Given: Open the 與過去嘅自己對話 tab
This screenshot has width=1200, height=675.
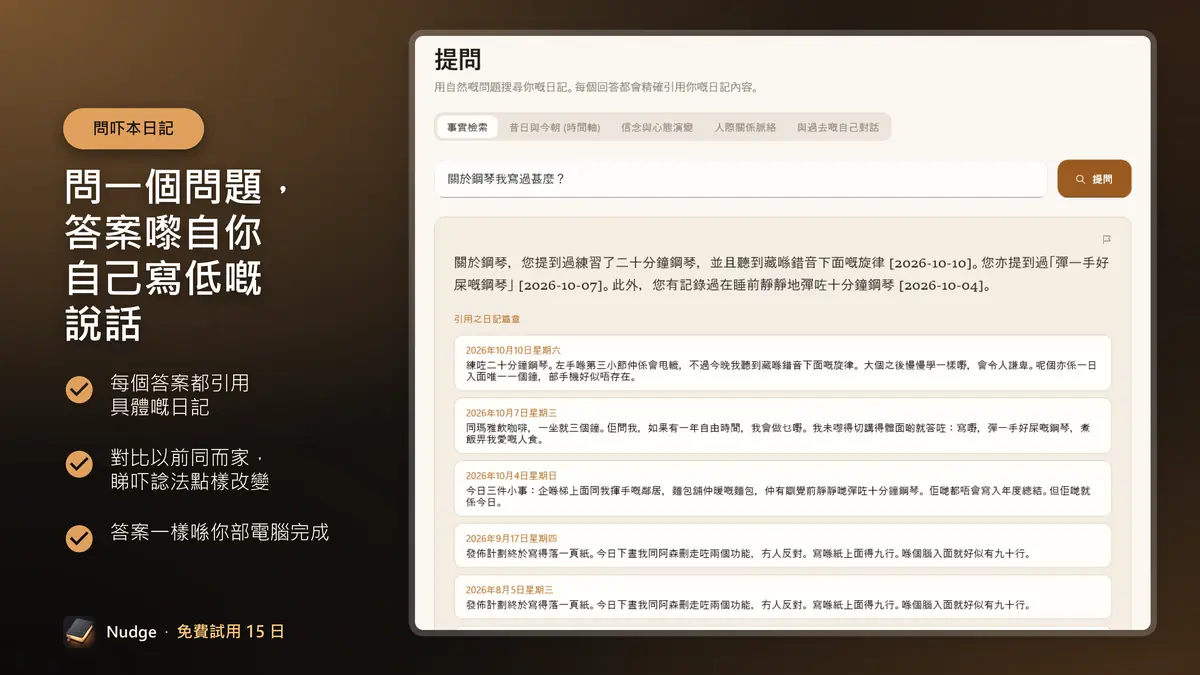Looking at the screenshot, I should click(x=838, y=127).
